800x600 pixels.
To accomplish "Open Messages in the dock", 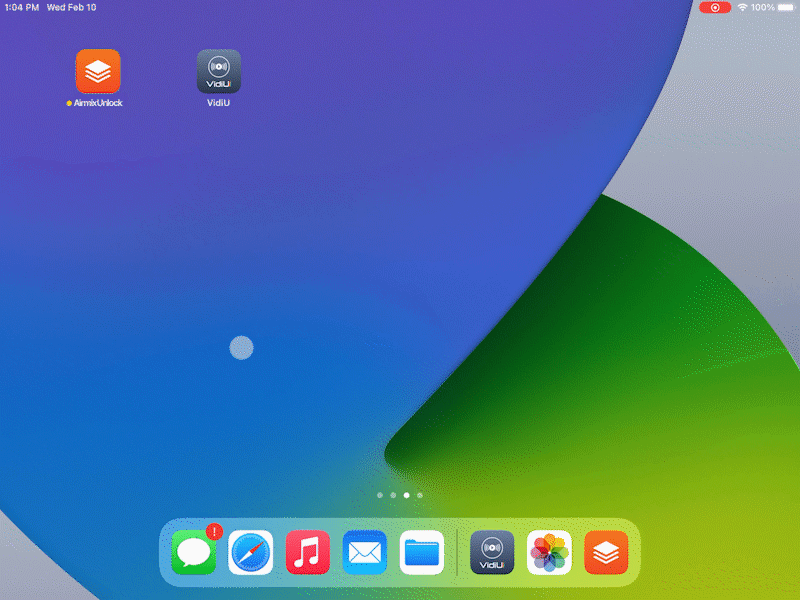I will pyautogui.click(x=193, y=553).
